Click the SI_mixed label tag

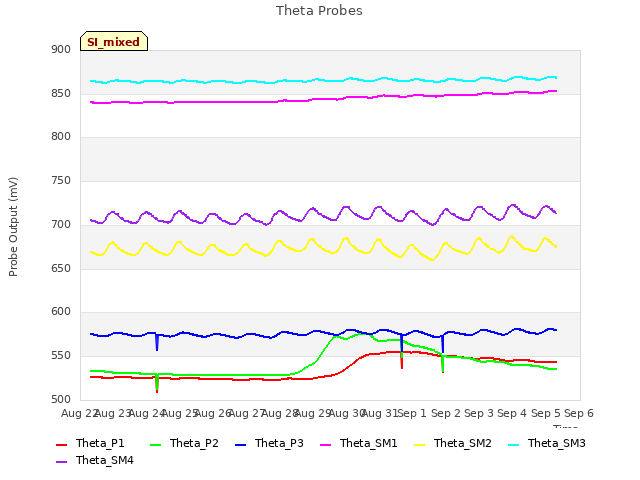[114, 42]
